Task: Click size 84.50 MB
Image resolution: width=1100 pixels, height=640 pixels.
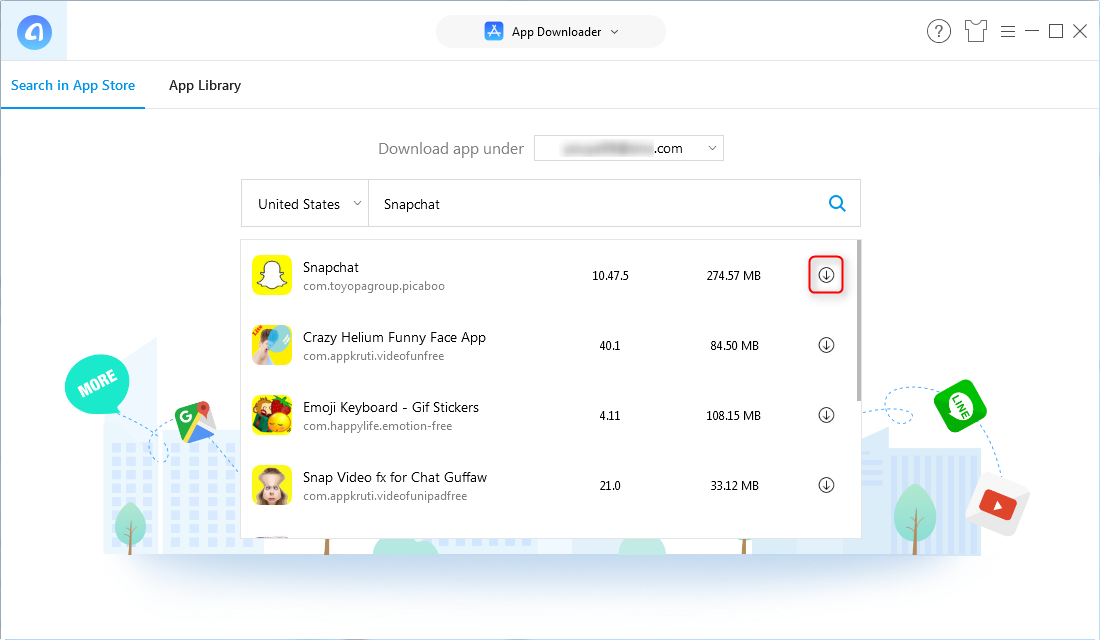Action: [735, 346]
